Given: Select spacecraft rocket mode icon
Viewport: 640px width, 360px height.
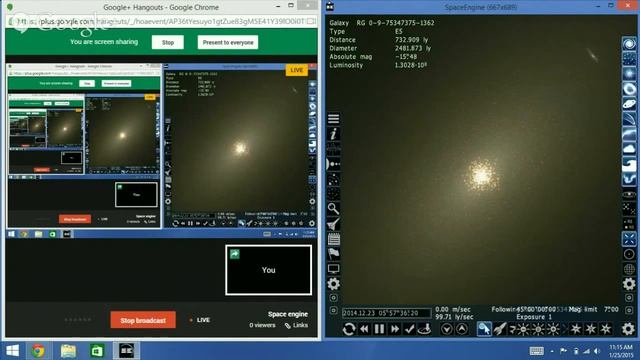Looking at the screenshot, I should pyautogui.click(x=500, y=329).
